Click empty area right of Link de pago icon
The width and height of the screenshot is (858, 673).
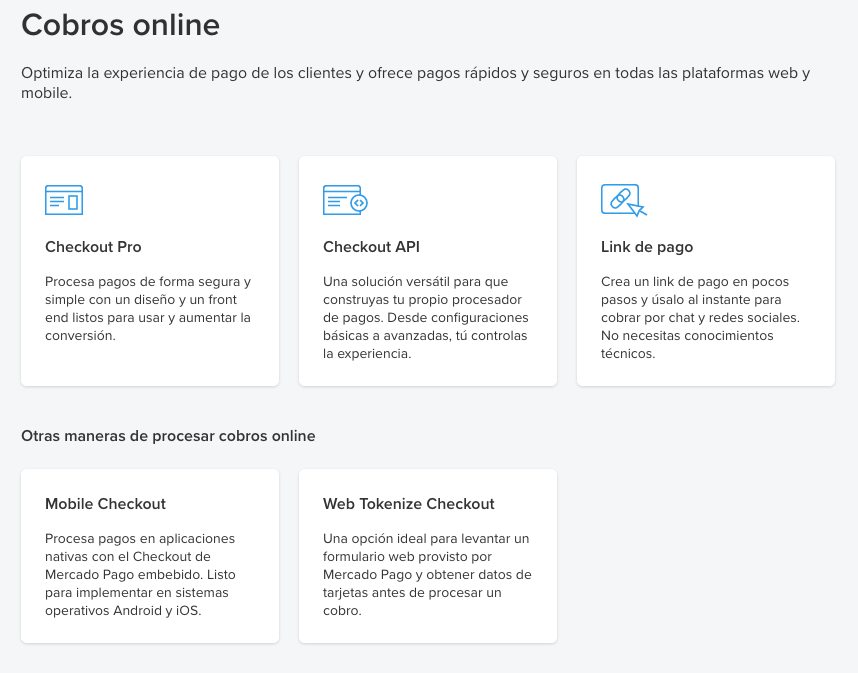point(740,200)
